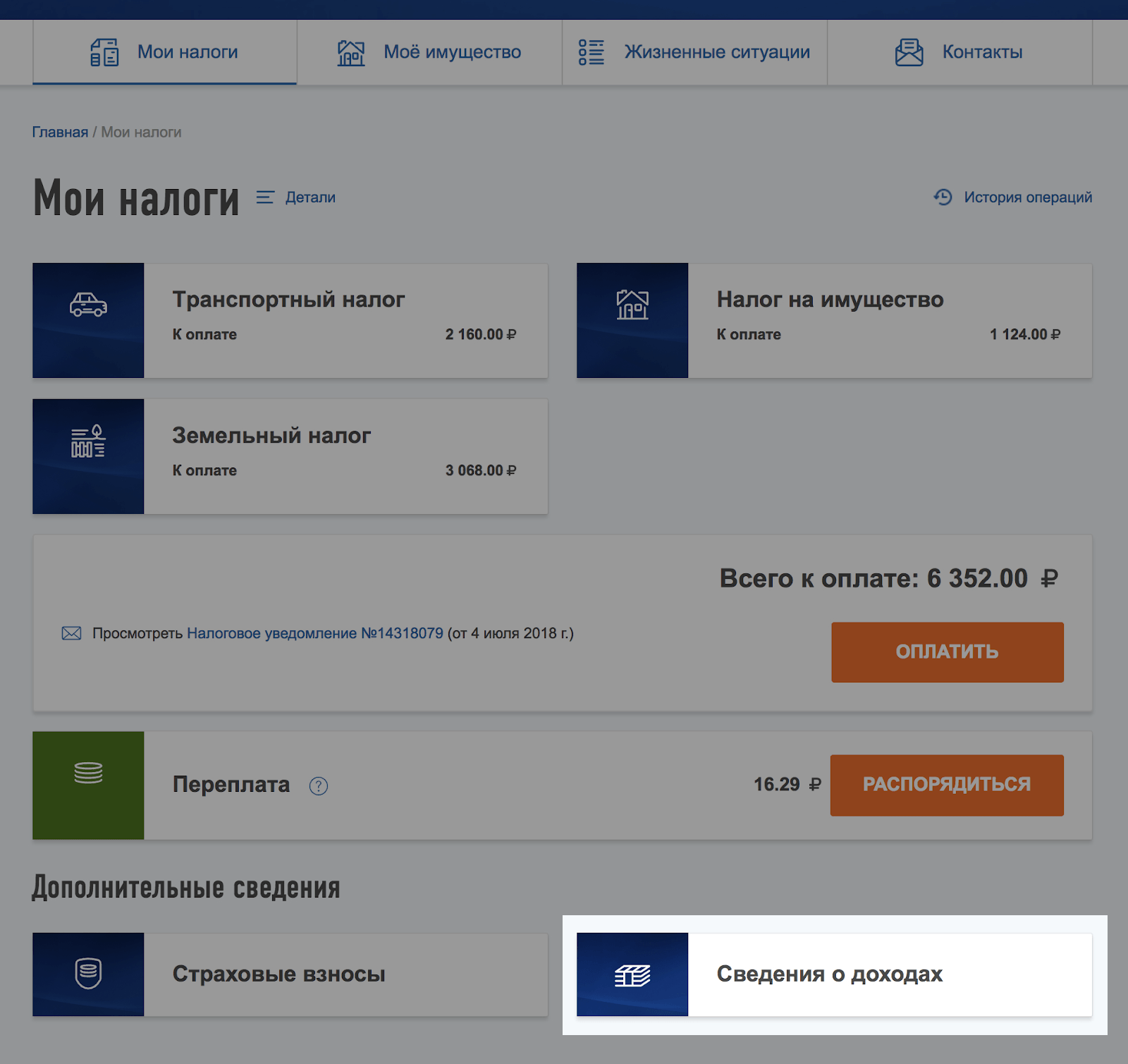
Task: Open Налоговое уведомление №14318079 link
Action: tap(315, 633)
